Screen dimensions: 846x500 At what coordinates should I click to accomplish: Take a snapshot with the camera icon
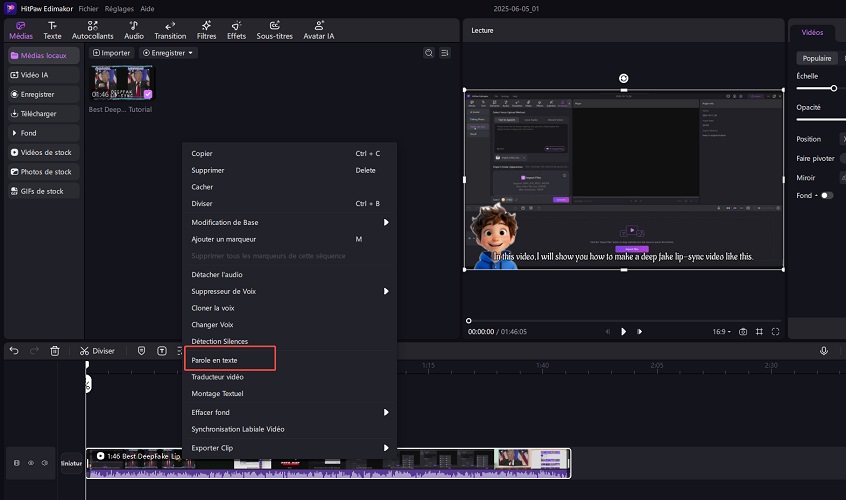(x=743, y=331)
